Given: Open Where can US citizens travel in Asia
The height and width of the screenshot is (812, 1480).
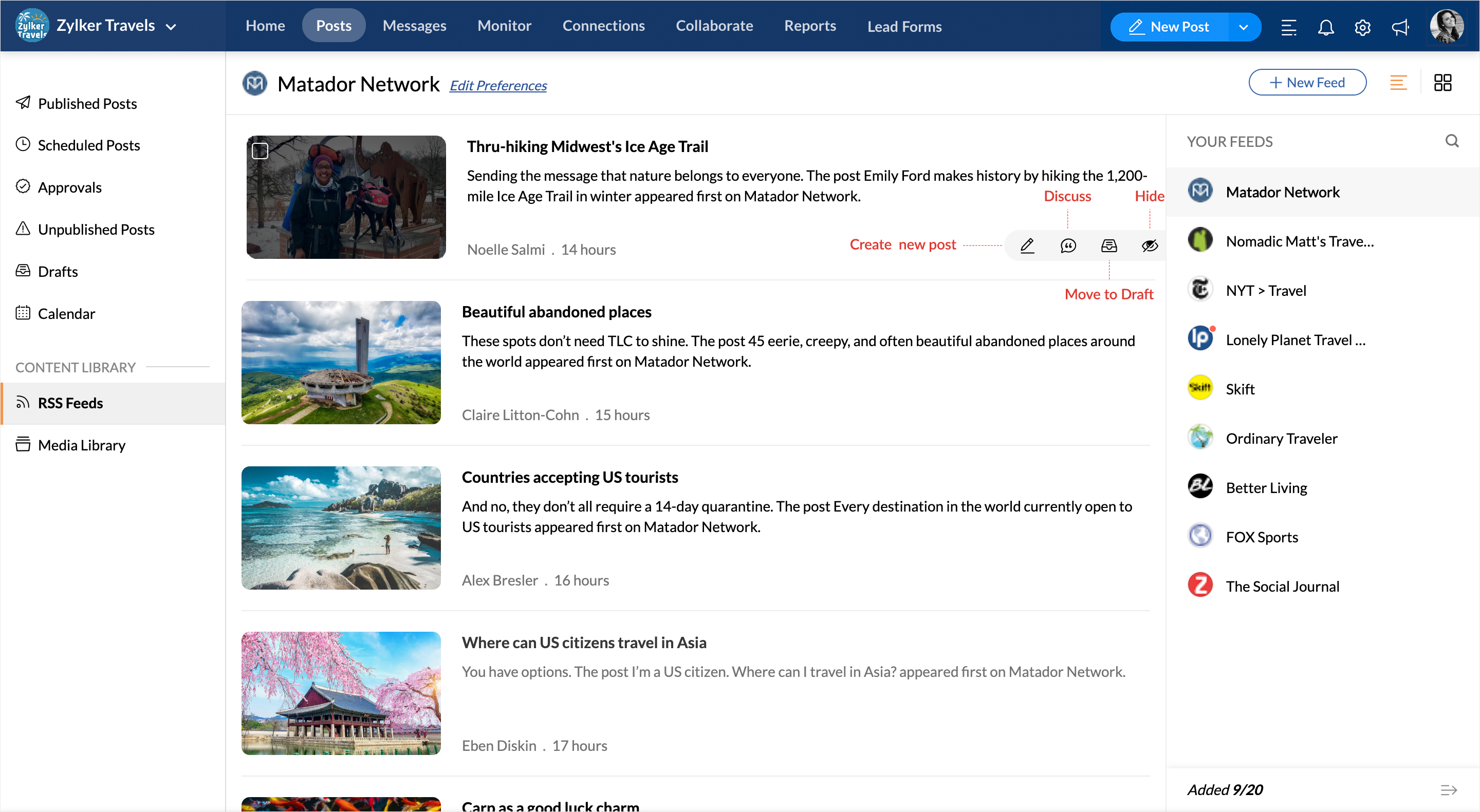Looking at the screenshot, I should tap(584, 643).
